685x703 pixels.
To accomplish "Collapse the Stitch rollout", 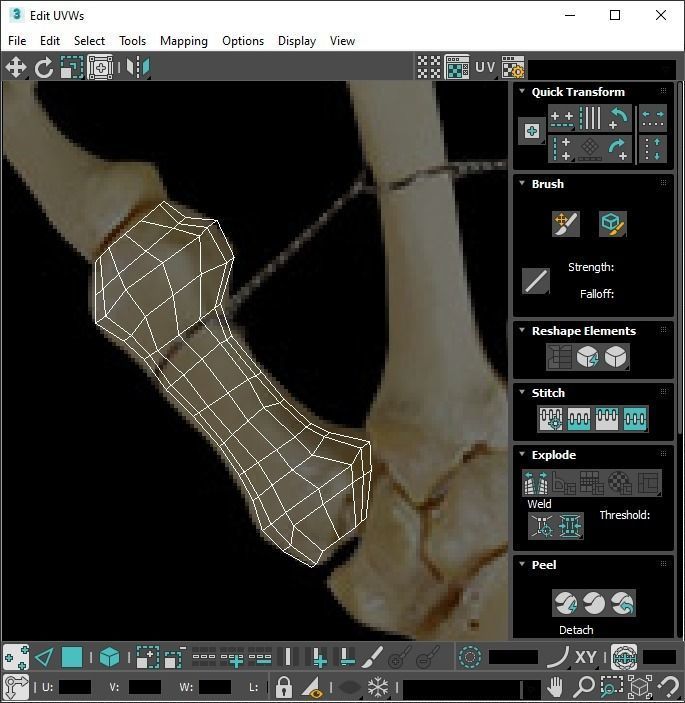I will click(x=522, y=392).
